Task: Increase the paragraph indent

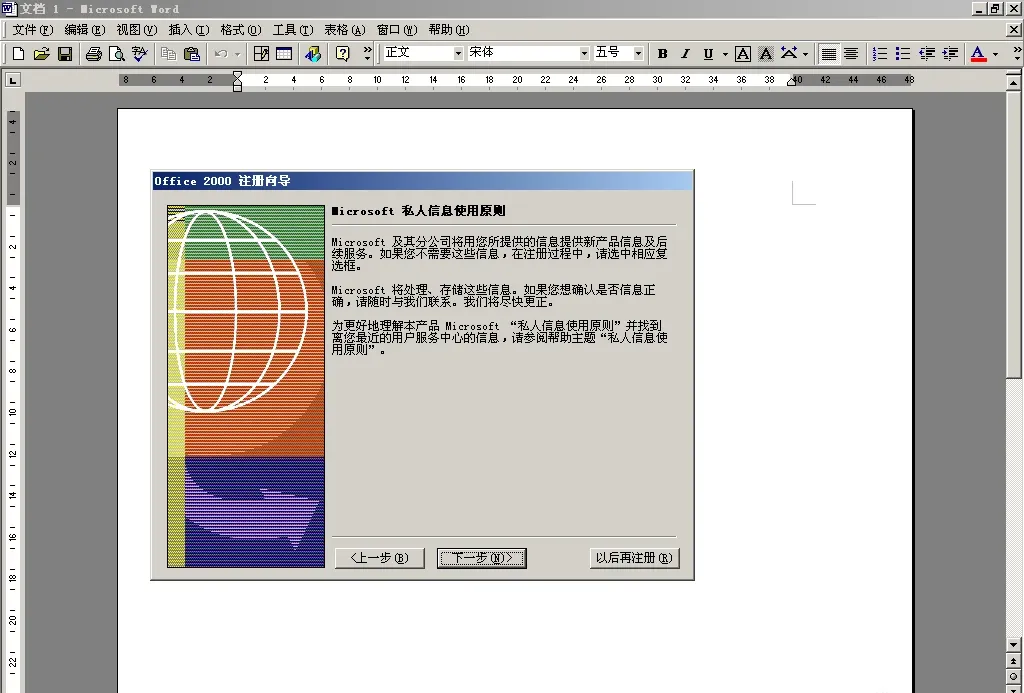Action: [950, 54]
